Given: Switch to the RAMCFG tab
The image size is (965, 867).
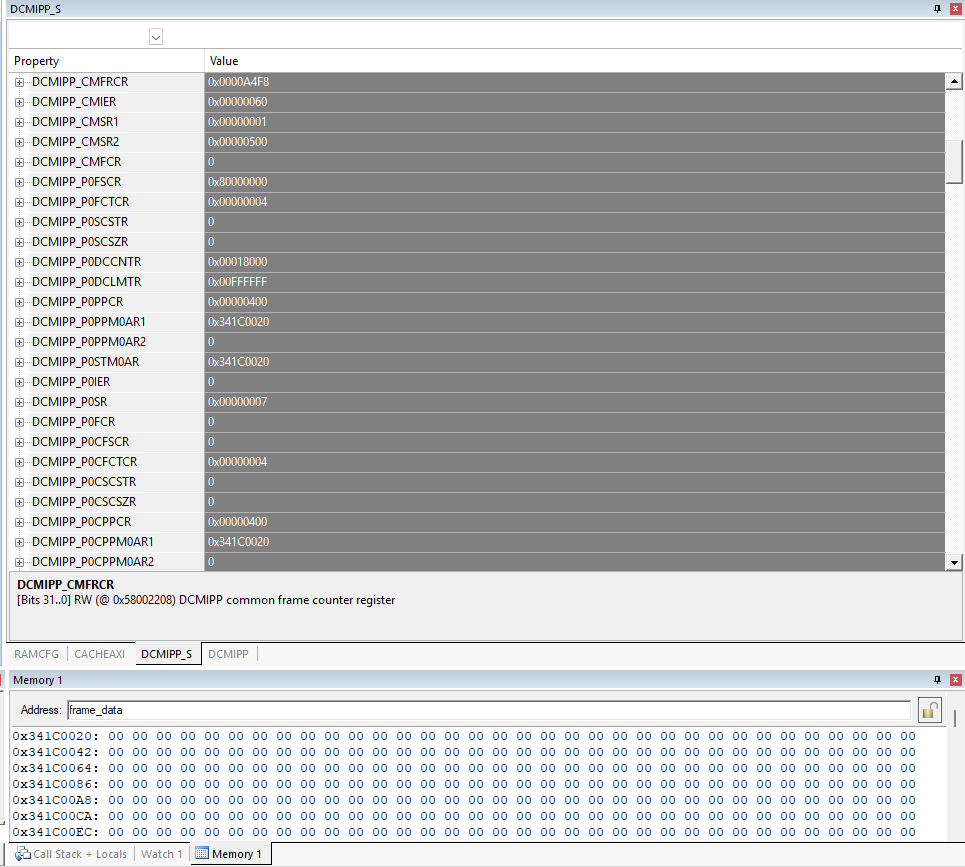Looking at the screenshot, I should tap(36, 654).
